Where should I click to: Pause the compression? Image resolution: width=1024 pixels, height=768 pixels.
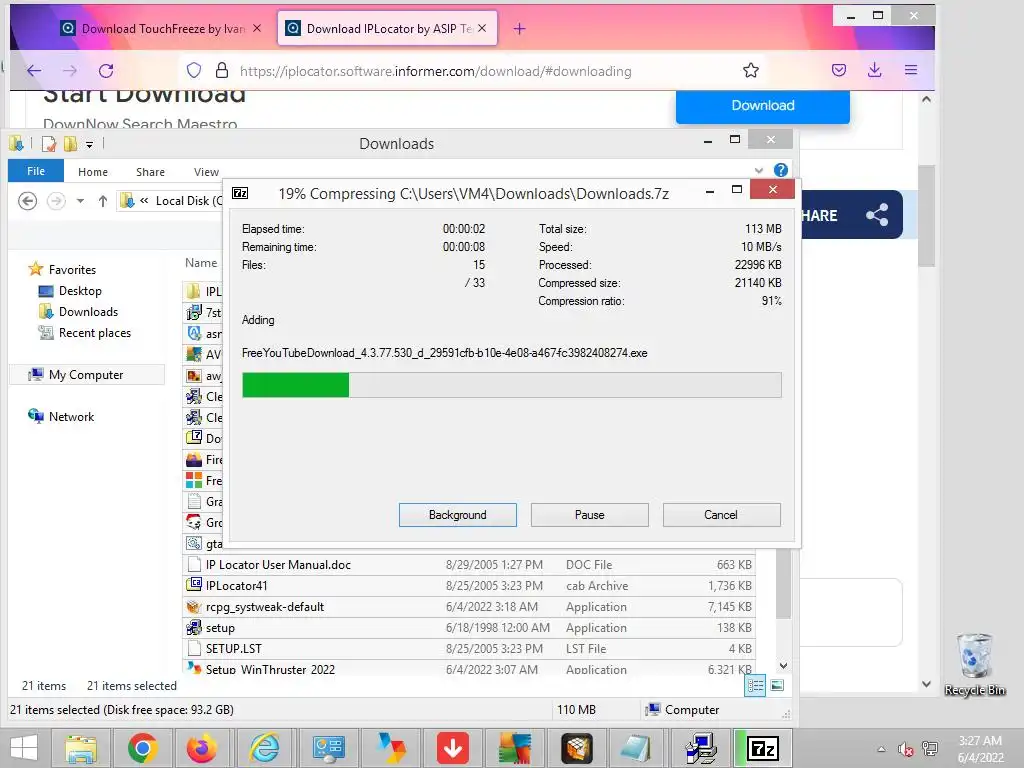coord(589,515)
